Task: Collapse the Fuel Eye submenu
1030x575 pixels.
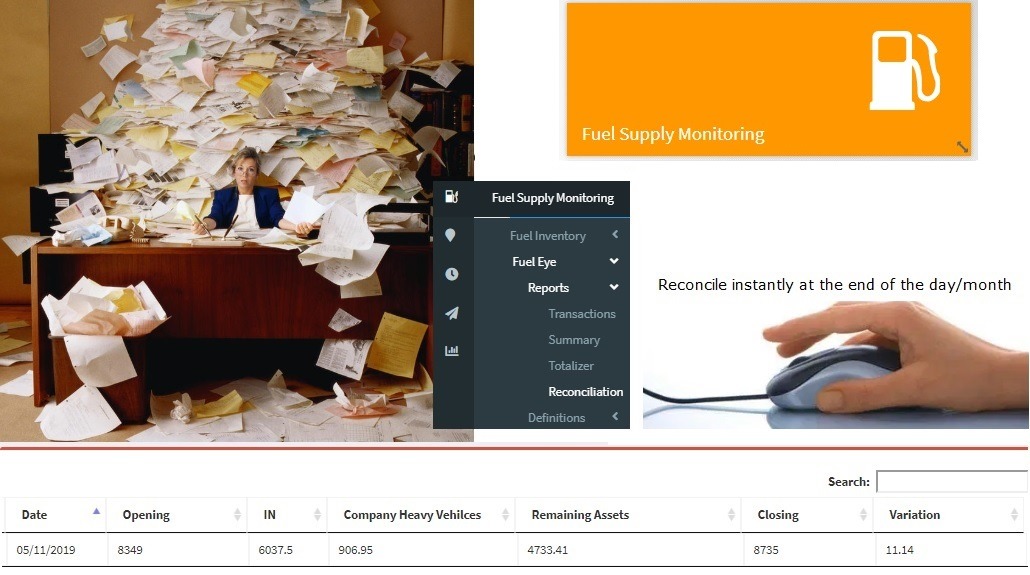Action: [614, 262]
